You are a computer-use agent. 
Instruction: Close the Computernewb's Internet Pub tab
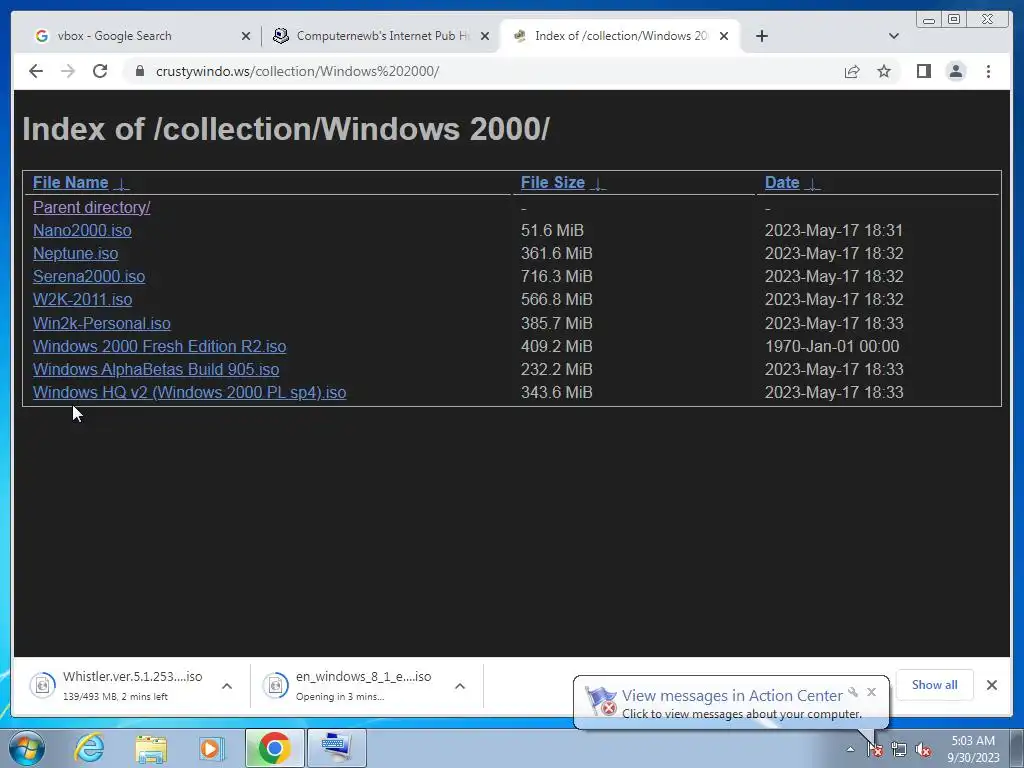point(485,36)
